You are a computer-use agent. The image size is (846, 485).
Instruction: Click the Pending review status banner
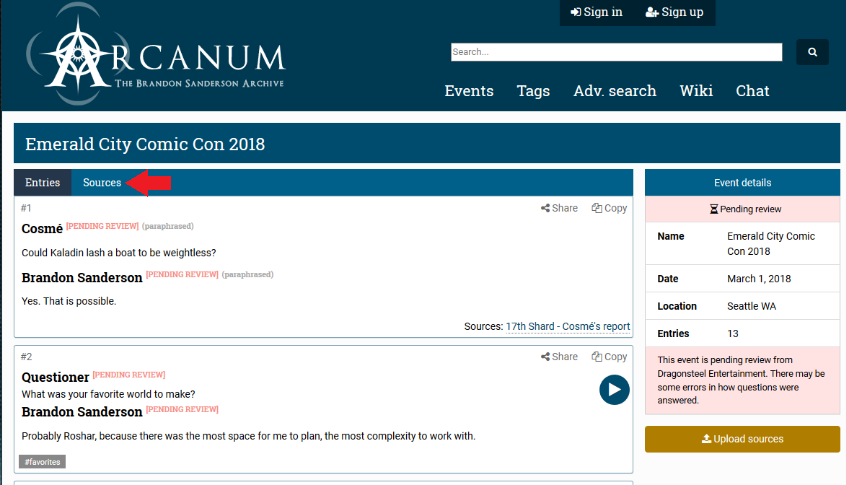[742, 209]
